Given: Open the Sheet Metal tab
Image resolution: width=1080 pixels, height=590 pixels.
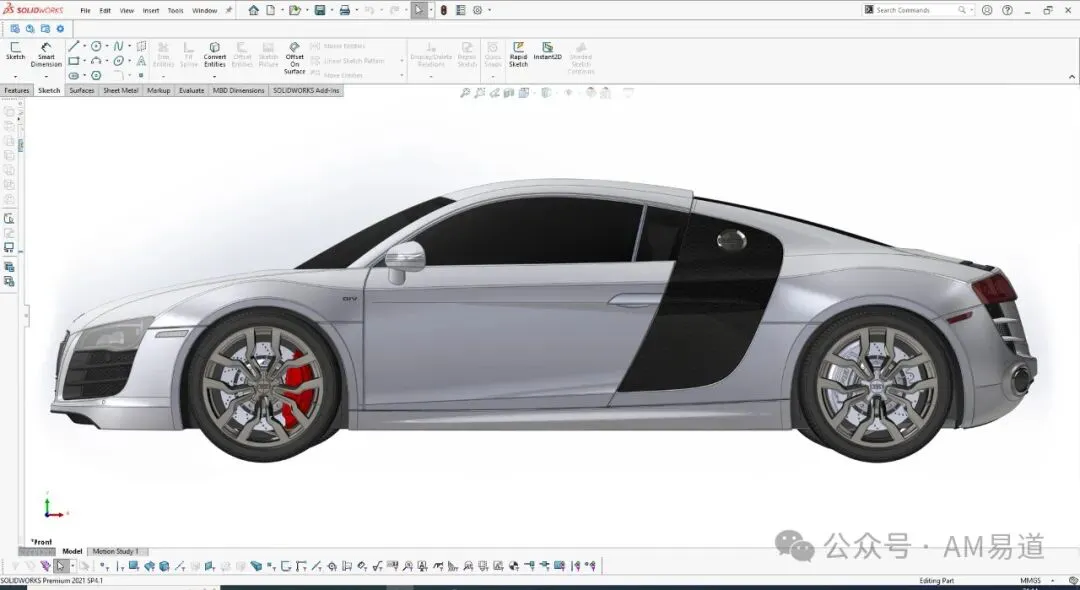Looking at the screenshot, I should [x=121, y=90].
